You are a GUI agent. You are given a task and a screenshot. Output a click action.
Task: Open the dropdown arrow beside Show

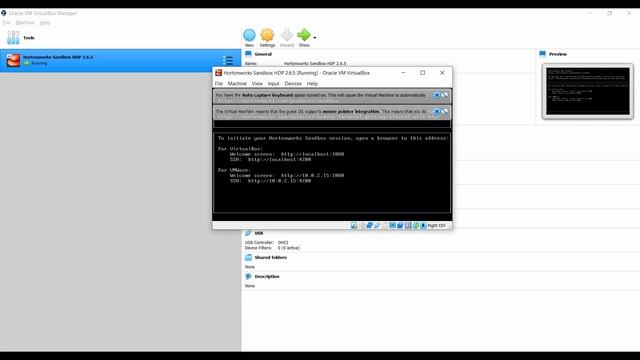(x=315, y=38)
